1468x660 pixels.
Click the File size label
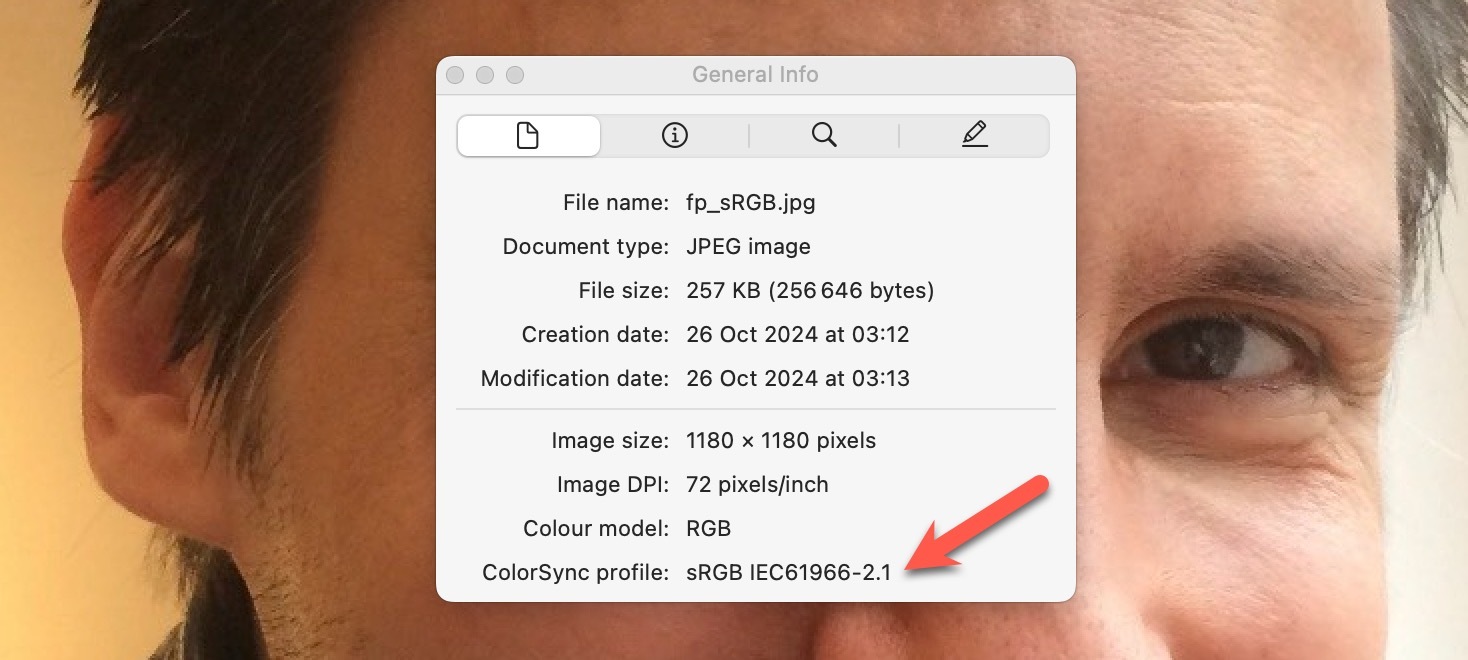(x=624, y=290)
